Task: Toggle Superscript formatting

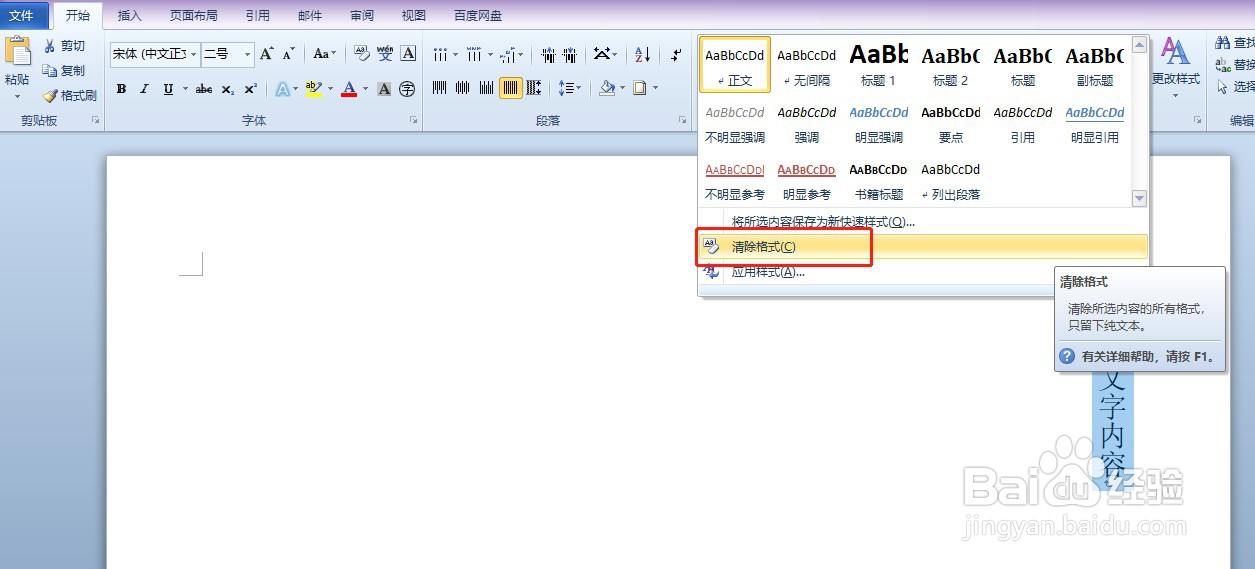Action: [251, 89]
